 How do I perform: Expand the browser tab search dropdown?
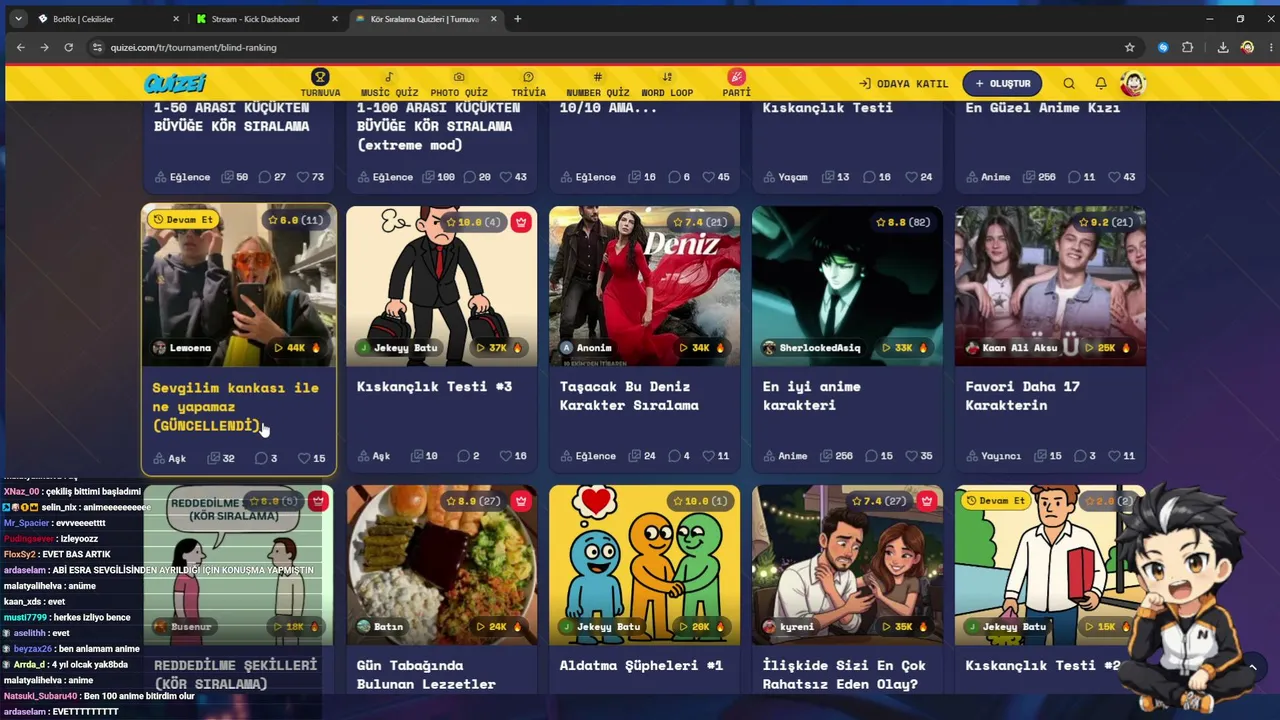tap(18, 19)
